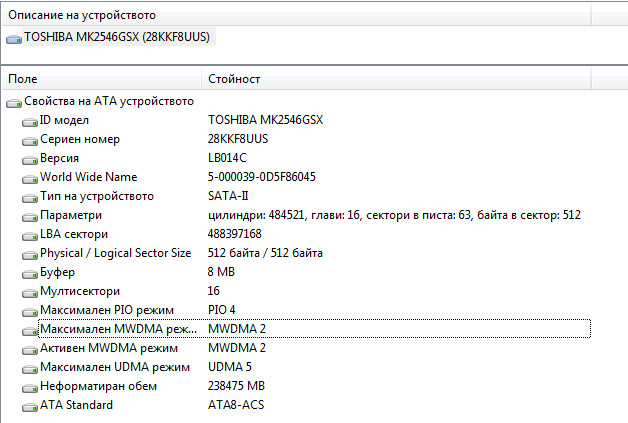Select the Активен MWDMA режим row
The height and width of the screenshot is (423, 628).
(108, 348)
